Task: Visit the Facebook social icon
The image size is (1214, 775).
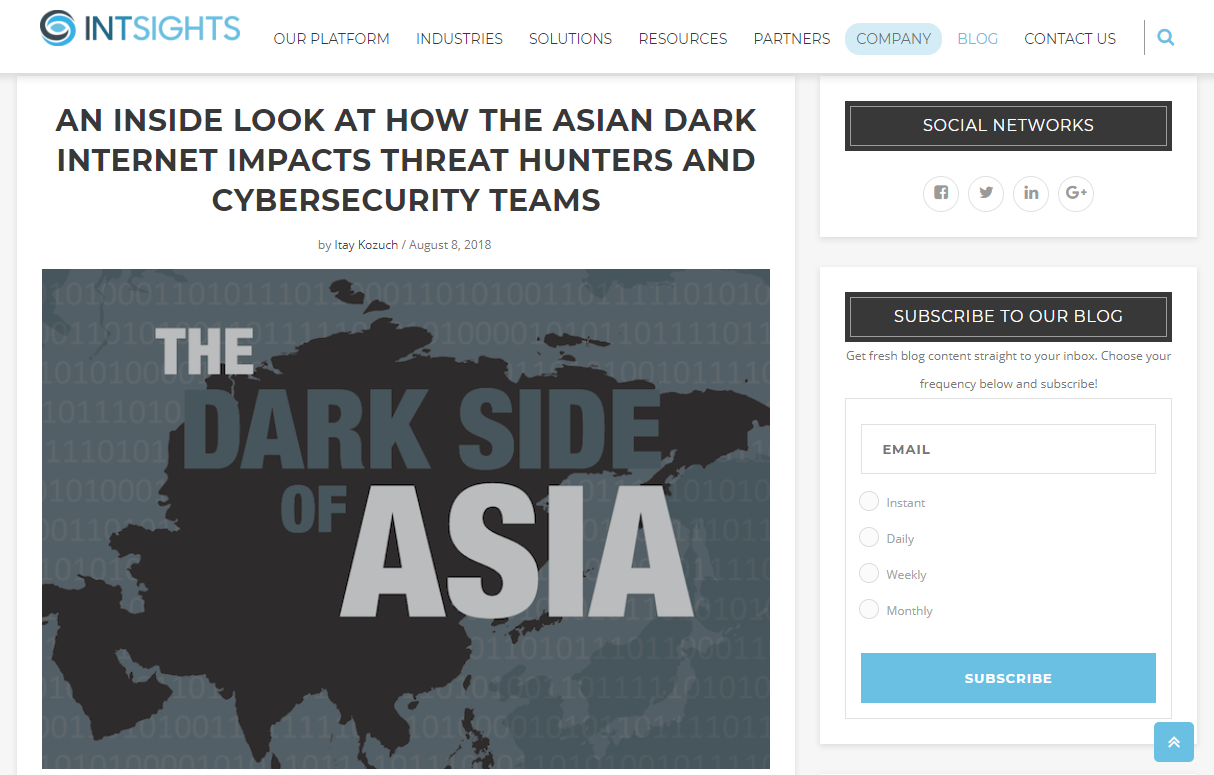Action: 941,193
